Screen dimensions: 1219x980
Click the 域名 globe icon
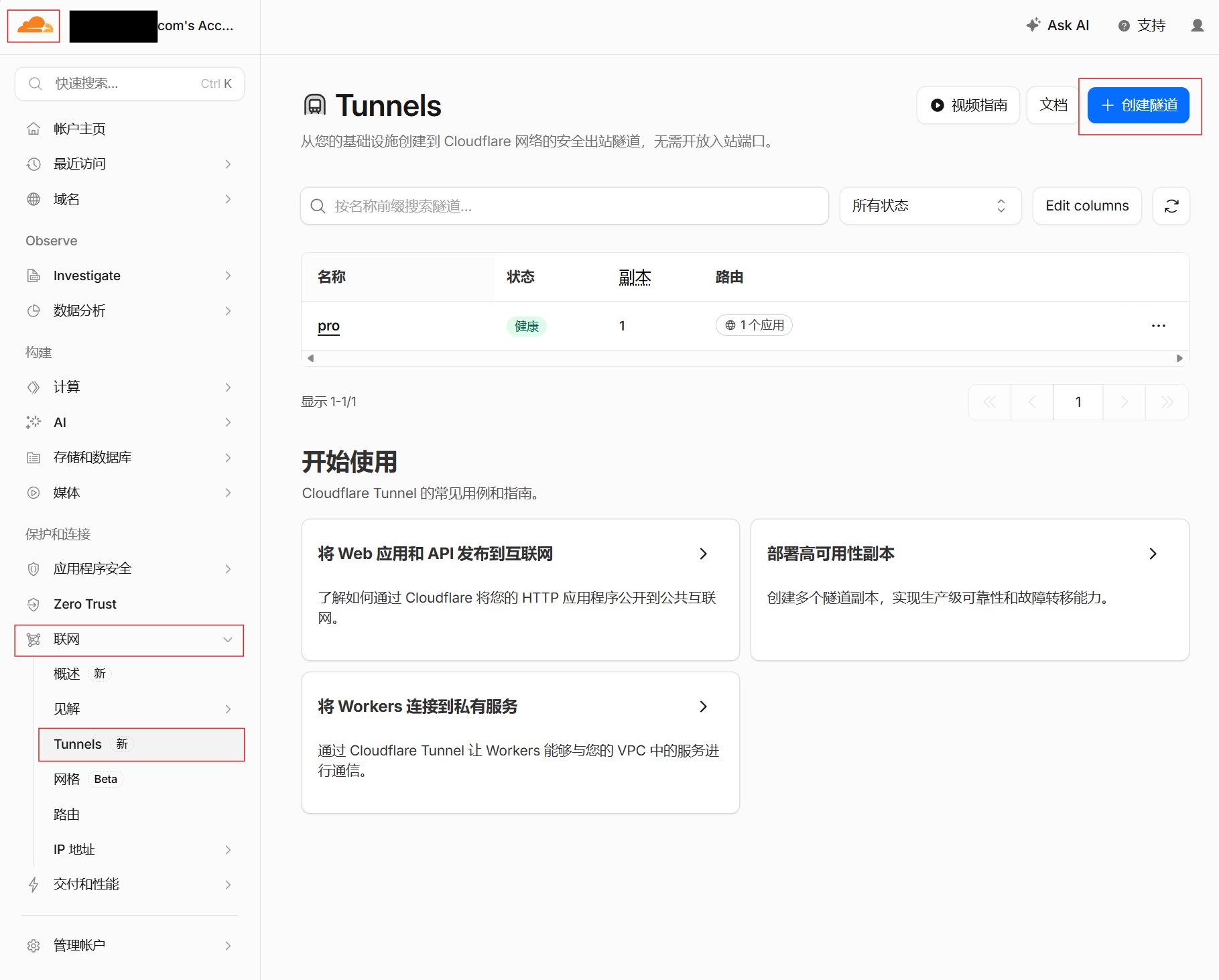[34, 199]
